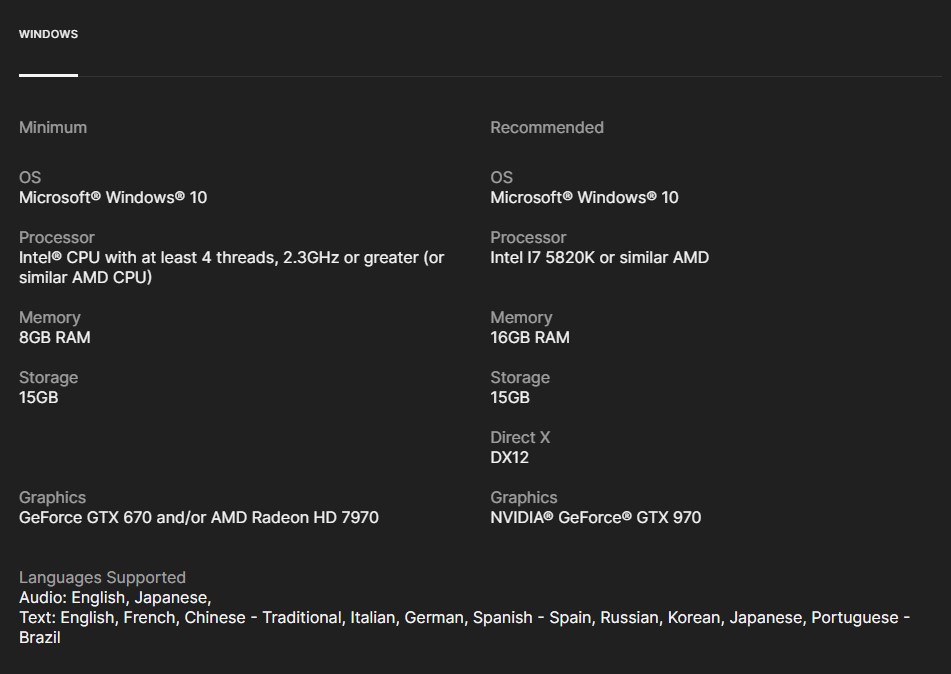Click the Graphics label under Minimum

coord(52,497)
